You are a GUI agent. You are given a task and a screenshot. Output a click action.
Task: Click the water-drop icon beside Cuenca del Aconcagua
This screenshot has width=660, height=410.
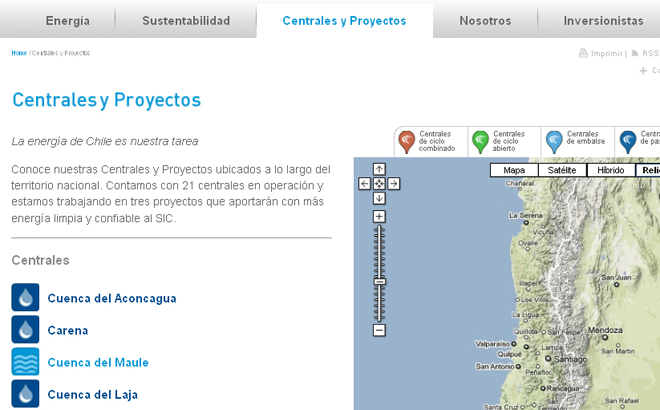(25, 297)
